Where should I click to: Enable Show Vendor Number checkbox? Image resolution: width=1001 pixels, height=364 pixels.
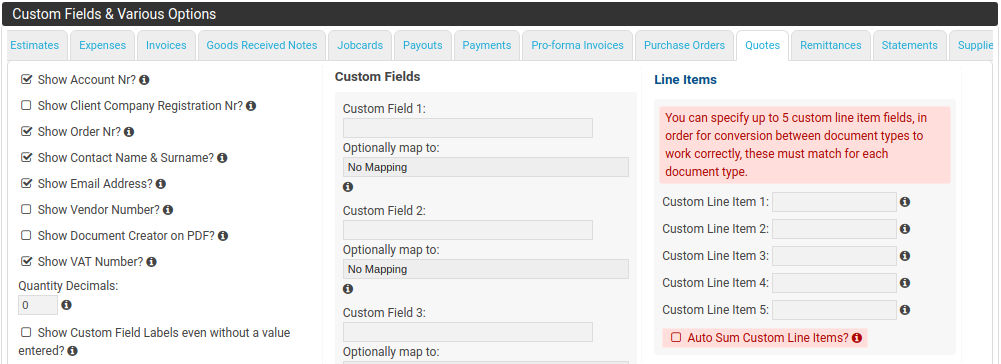pyautogui.click(x=26, y=209)
